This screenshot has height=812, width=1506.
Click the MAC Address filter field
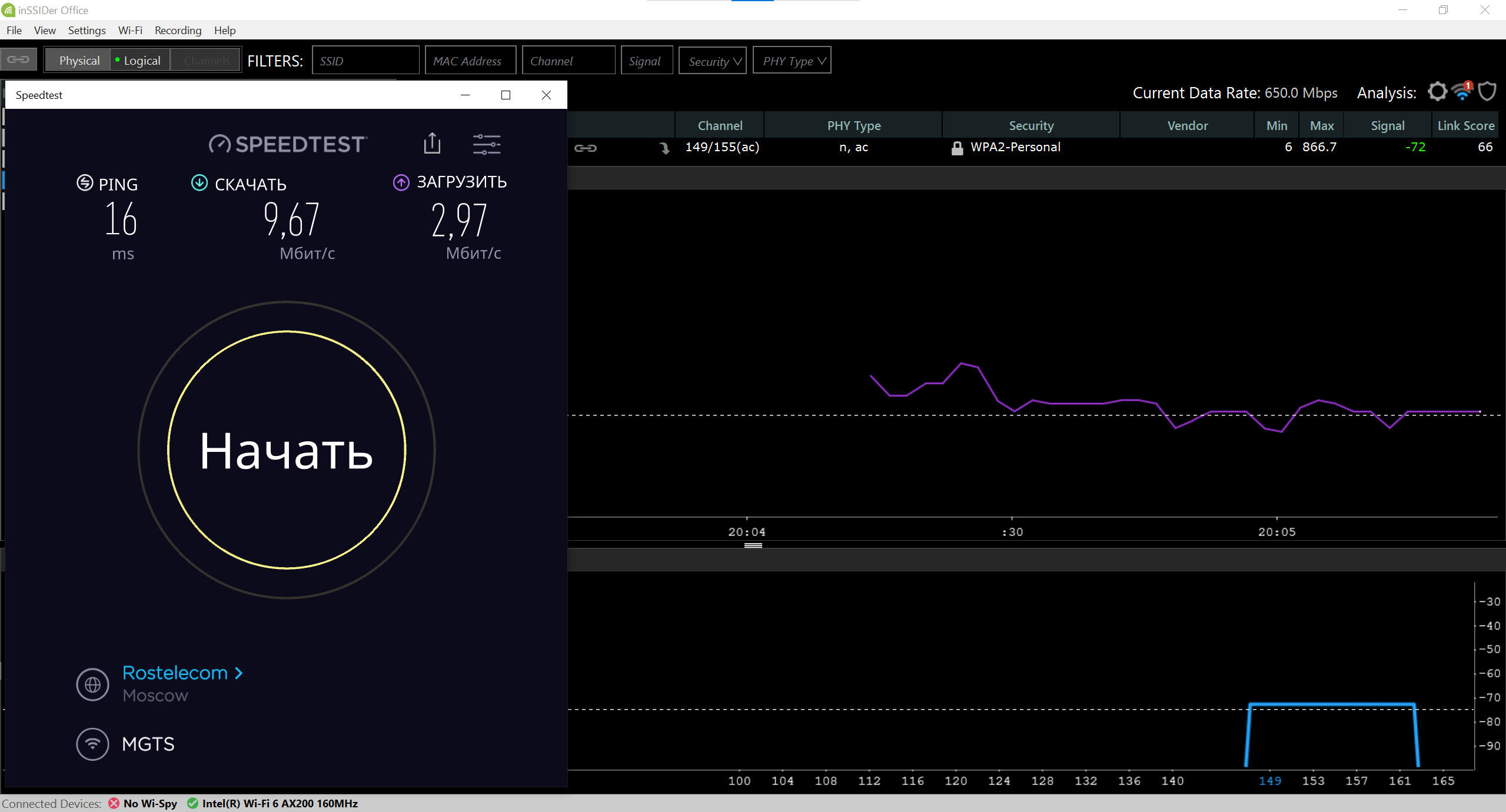pyautogui.click(x=470, y=61)
